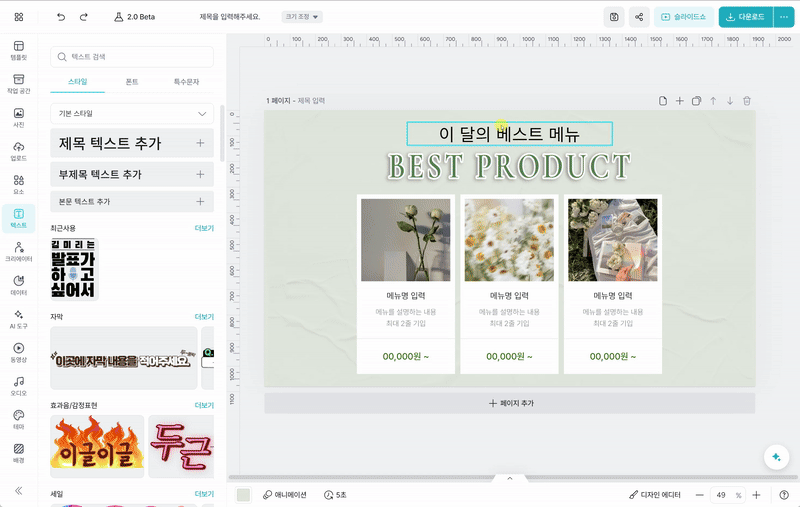Click the background color swatch in bottom bar
800x507 pixels.
click(243, 495)
